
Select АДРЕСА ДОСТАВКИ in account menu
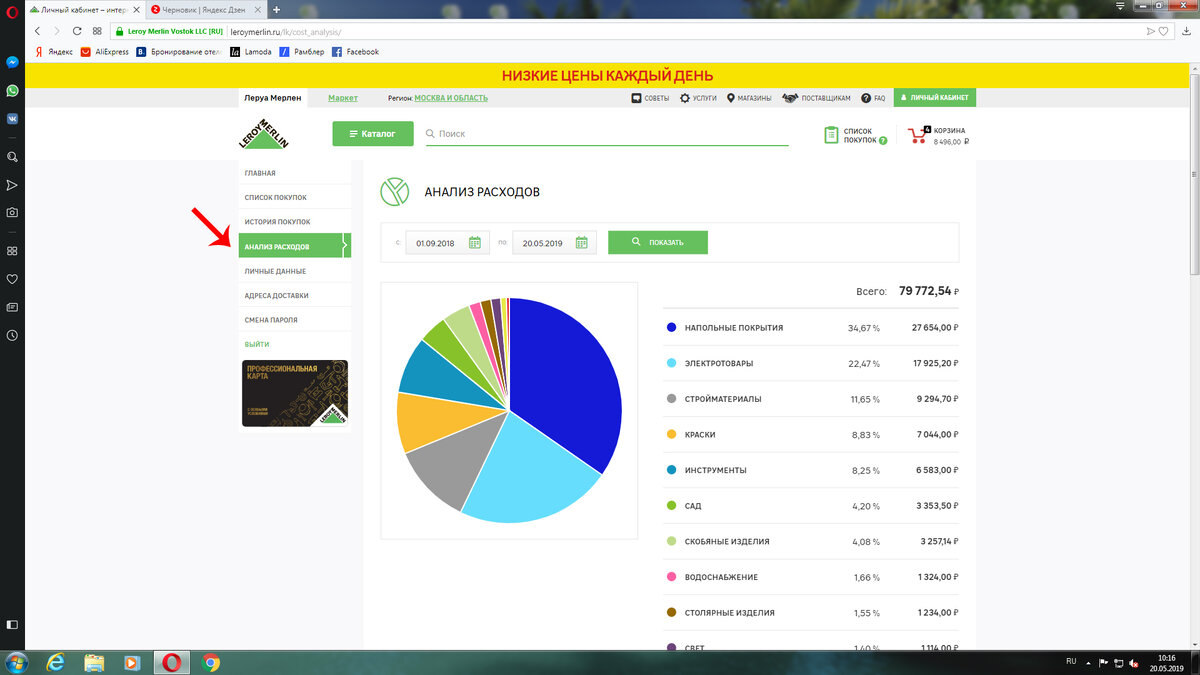pyautogui.click(x=295, y=295)
